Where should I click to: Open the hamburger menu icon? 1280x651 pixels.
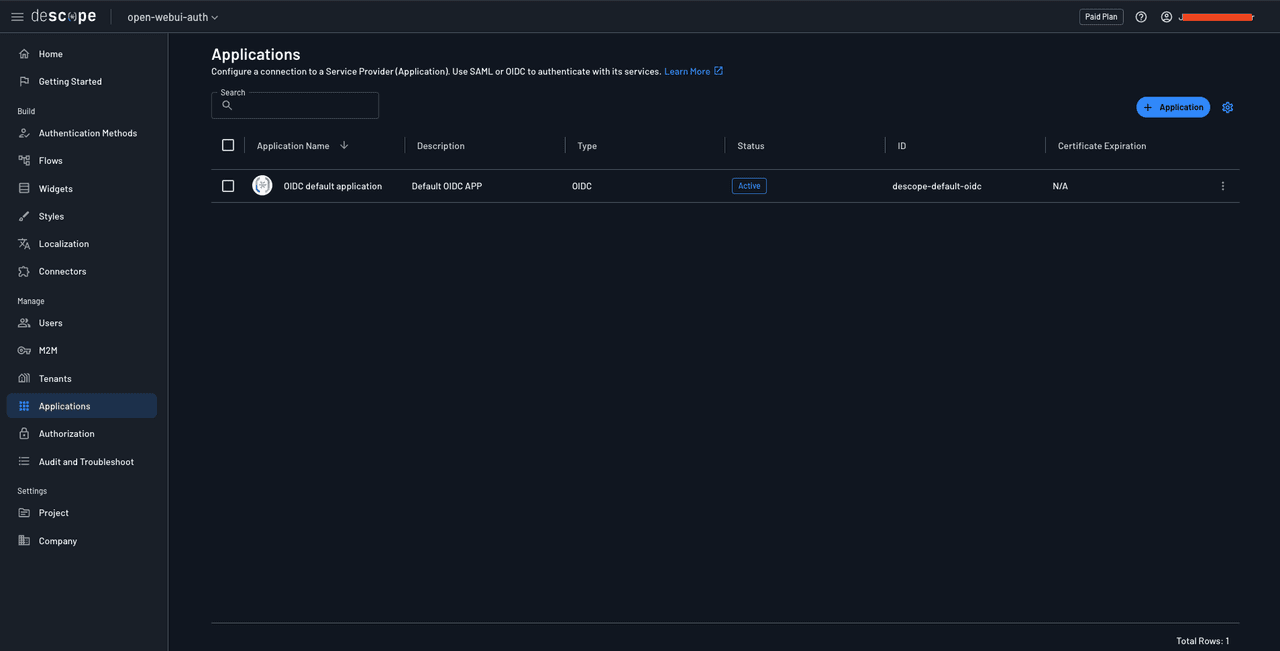17,17
